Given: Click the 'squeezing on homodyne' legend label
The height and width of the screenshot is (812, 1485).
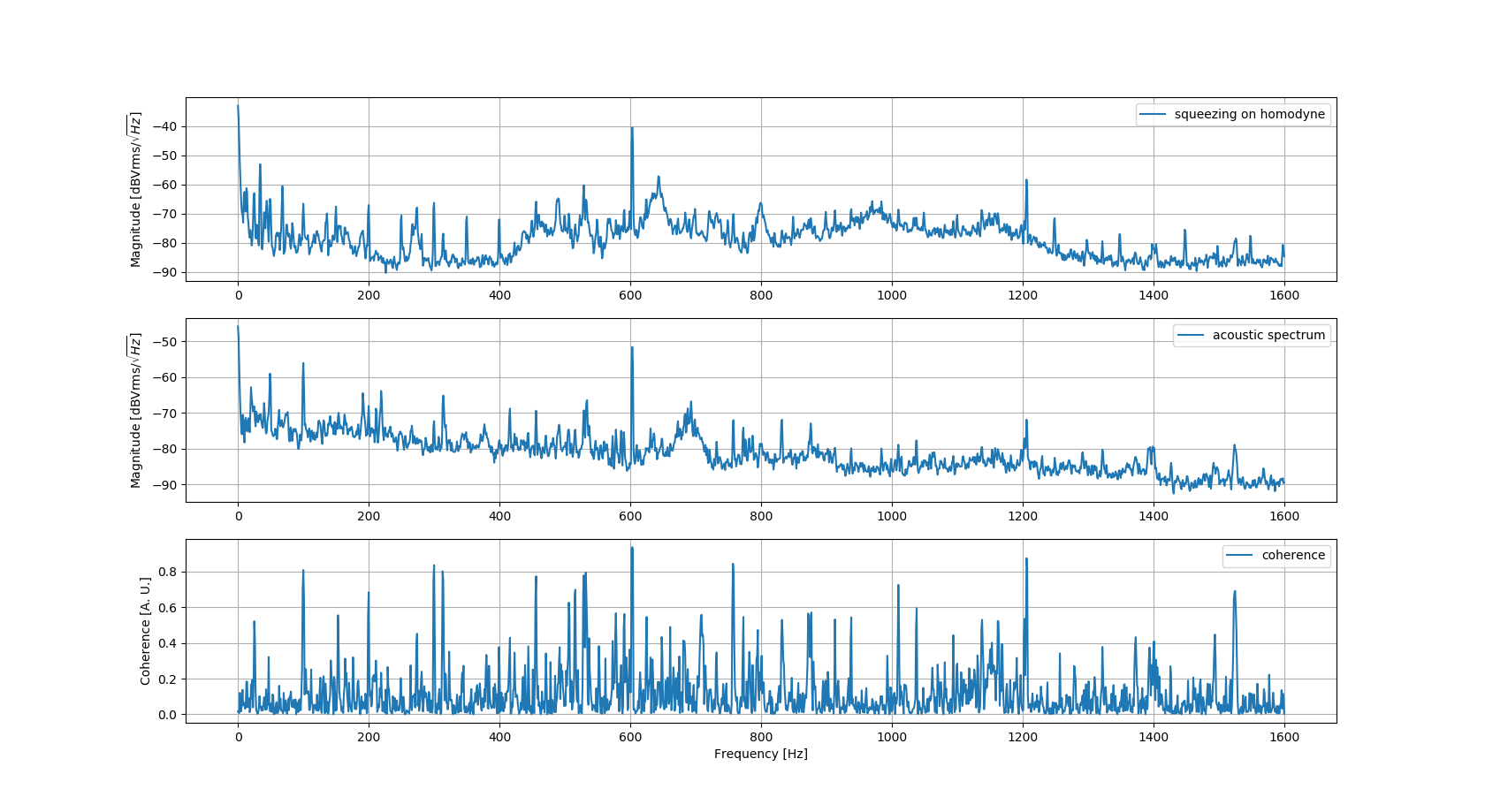Looking at the screenshot, I should (1249, 114).
